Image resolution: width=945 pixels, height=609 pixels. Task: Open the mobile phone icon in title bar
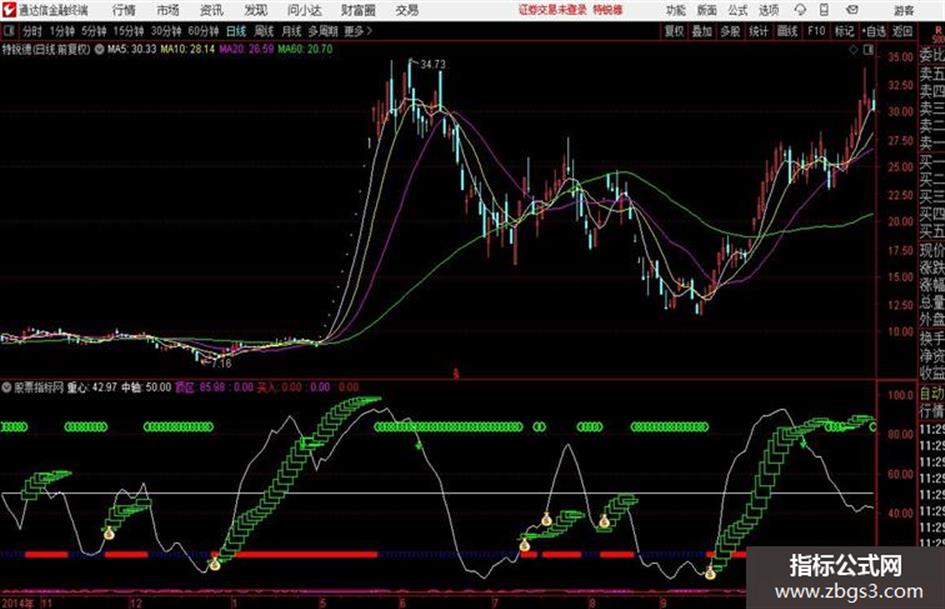point(824,10)
